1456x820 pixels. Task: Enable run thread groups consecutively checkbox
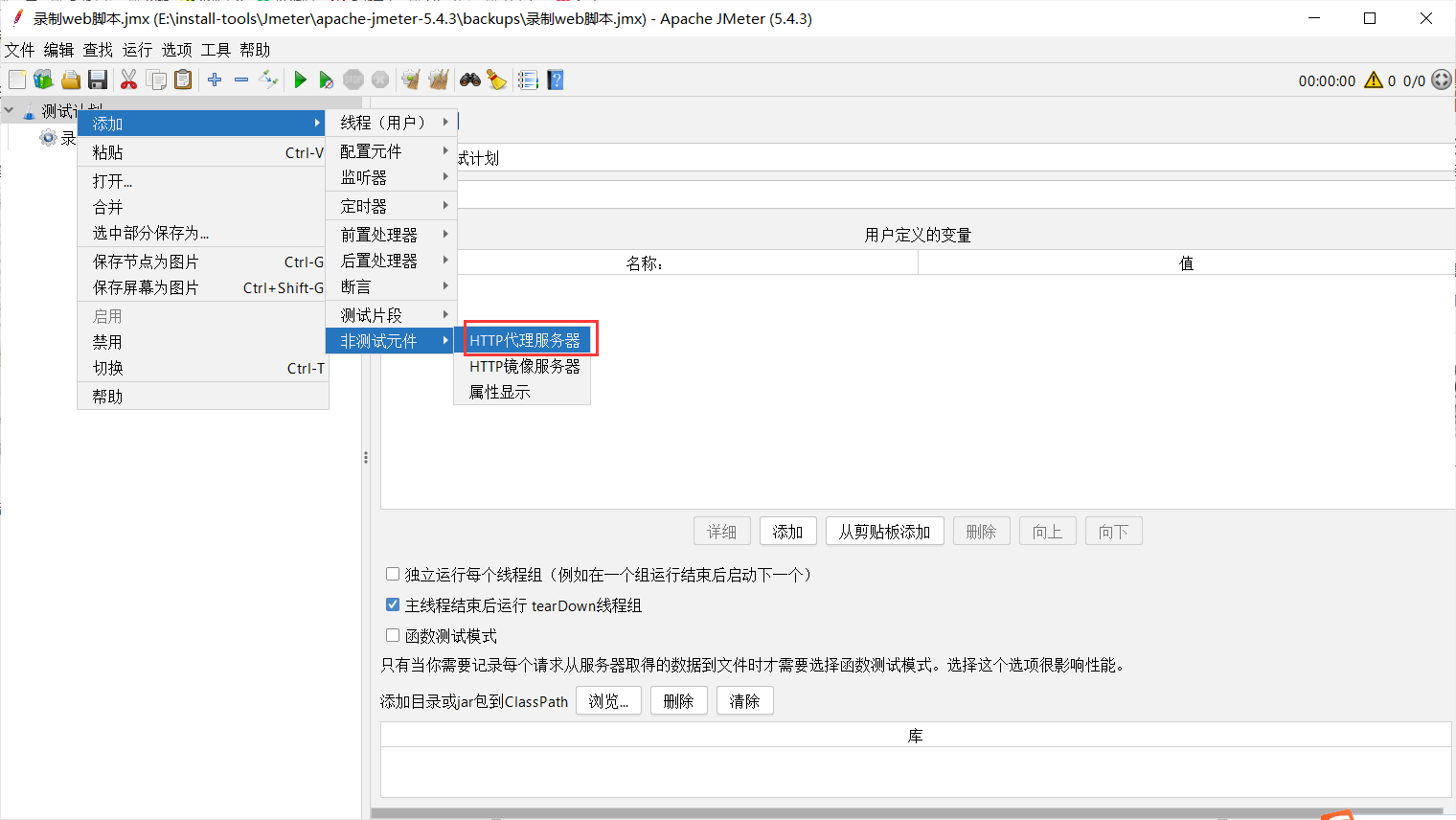pyautogui.click(x=393, y=575)
